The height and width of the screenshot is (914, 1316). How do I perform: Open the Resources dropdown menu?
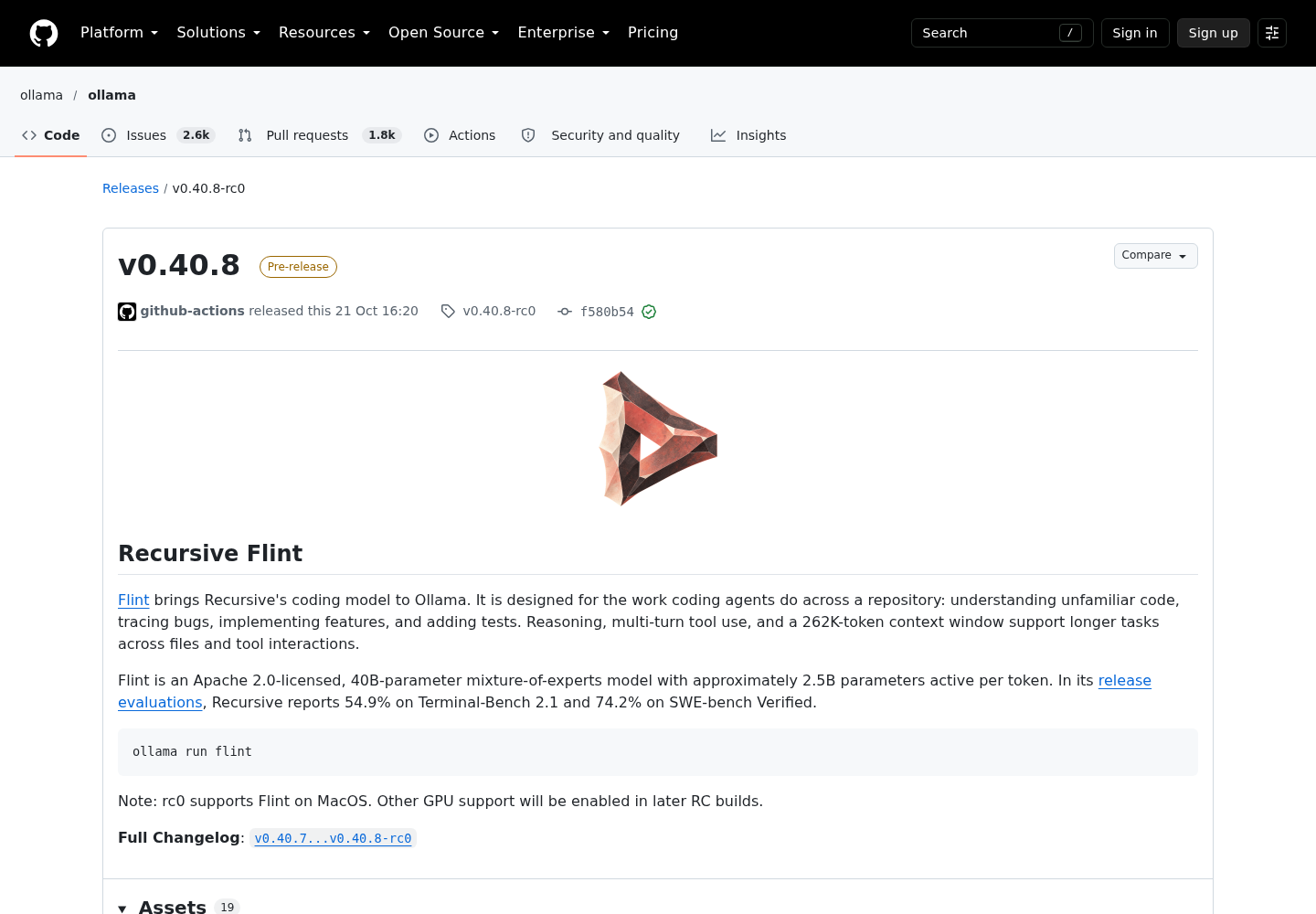[324, 33]
